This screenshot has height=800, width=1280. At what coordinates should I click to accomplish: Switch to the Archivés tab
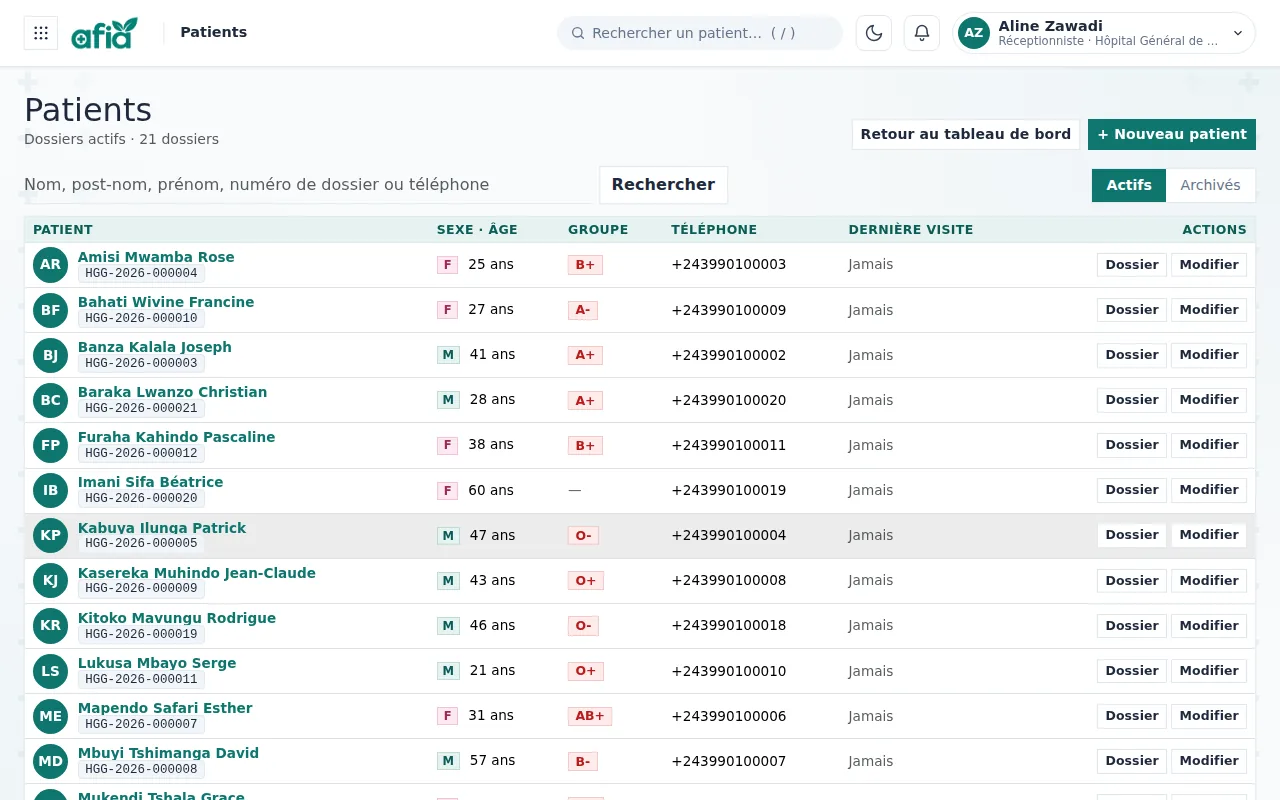tap(1210, 185)
